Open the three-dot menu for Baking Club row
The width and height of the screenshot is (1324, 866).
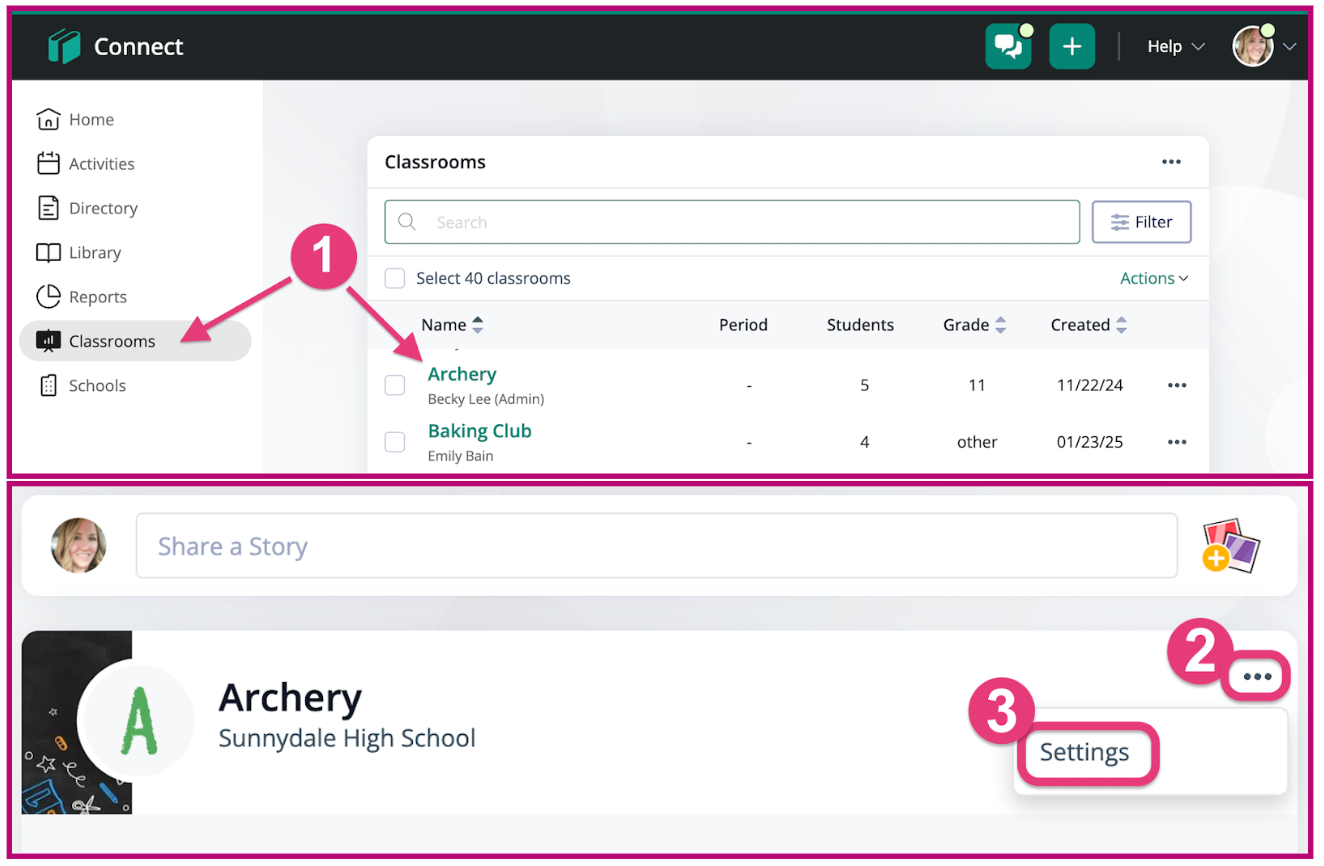coord(1177,442)
